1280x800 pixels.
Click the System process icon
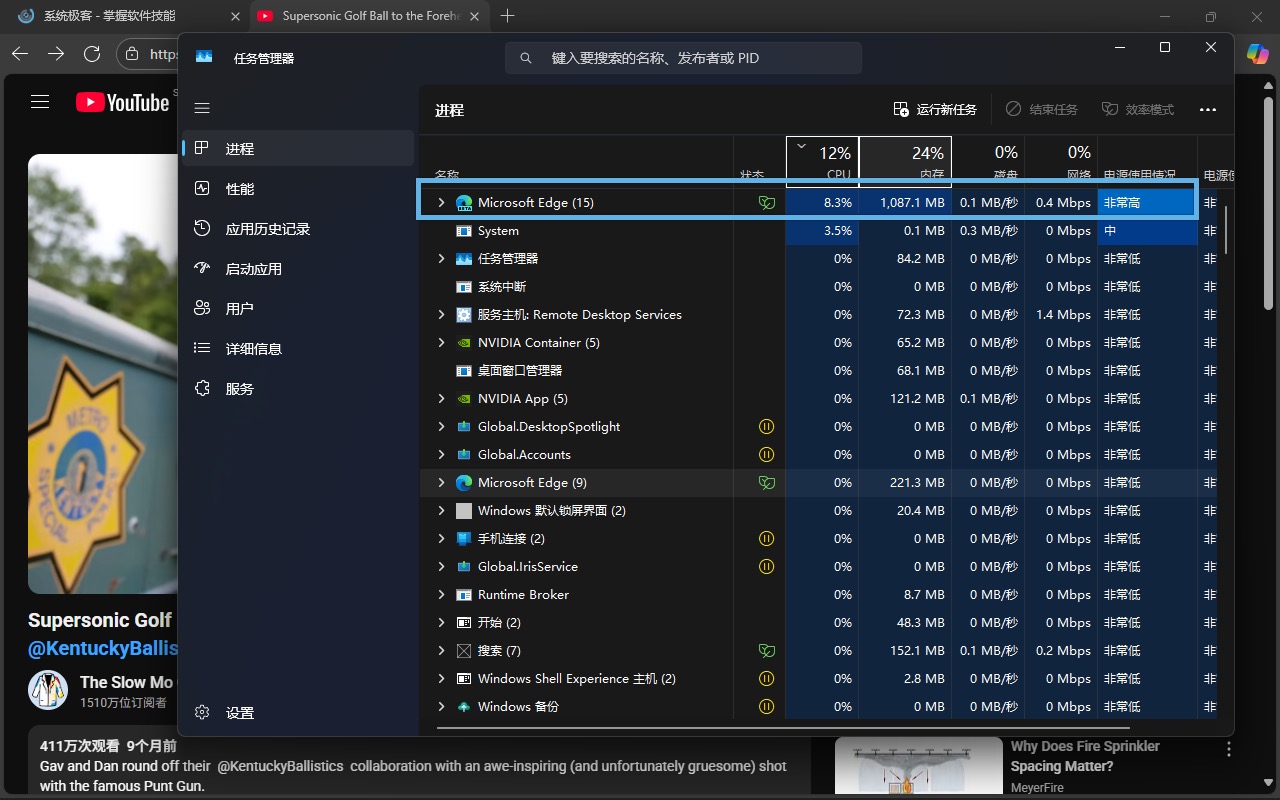click(464, 230)
